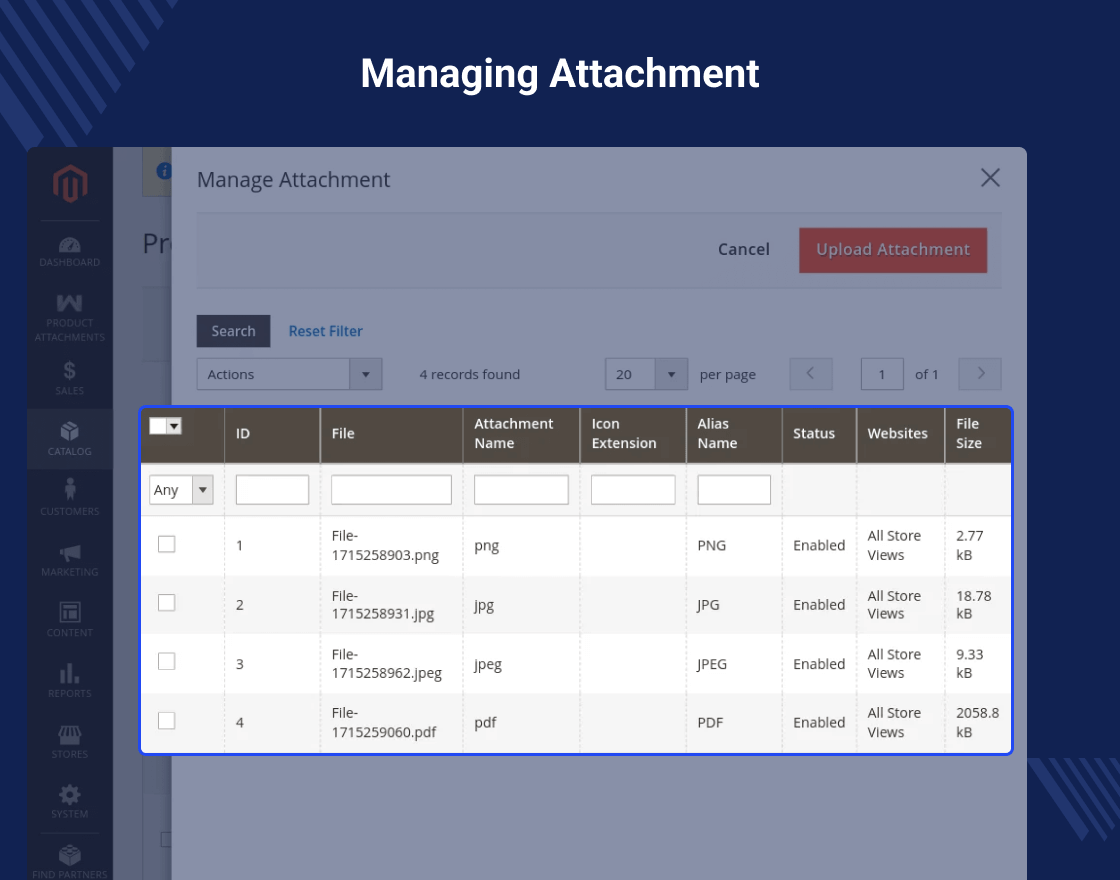The width and height of the screenshot is (1120, 880).
Task: Open Find Partners sidebar item
Action: (69, 861)
